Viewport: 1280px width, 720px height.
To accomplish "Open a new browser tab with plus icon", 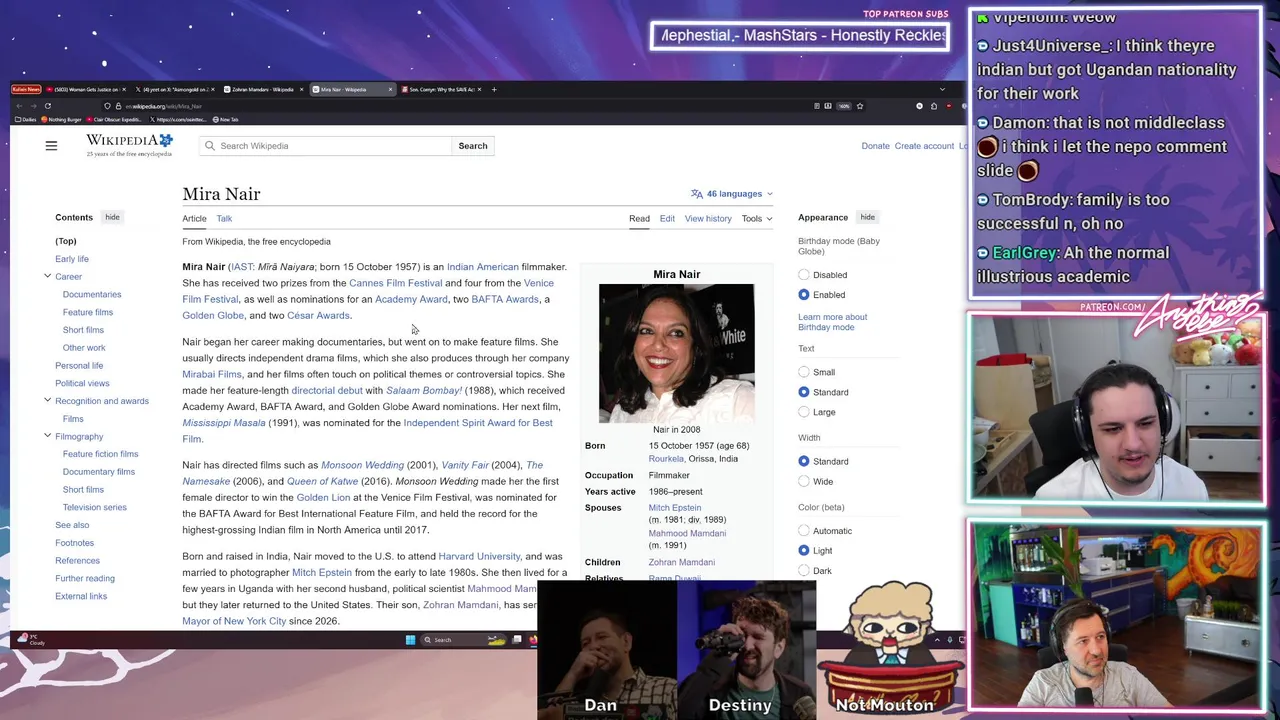I will click(494, 89).
